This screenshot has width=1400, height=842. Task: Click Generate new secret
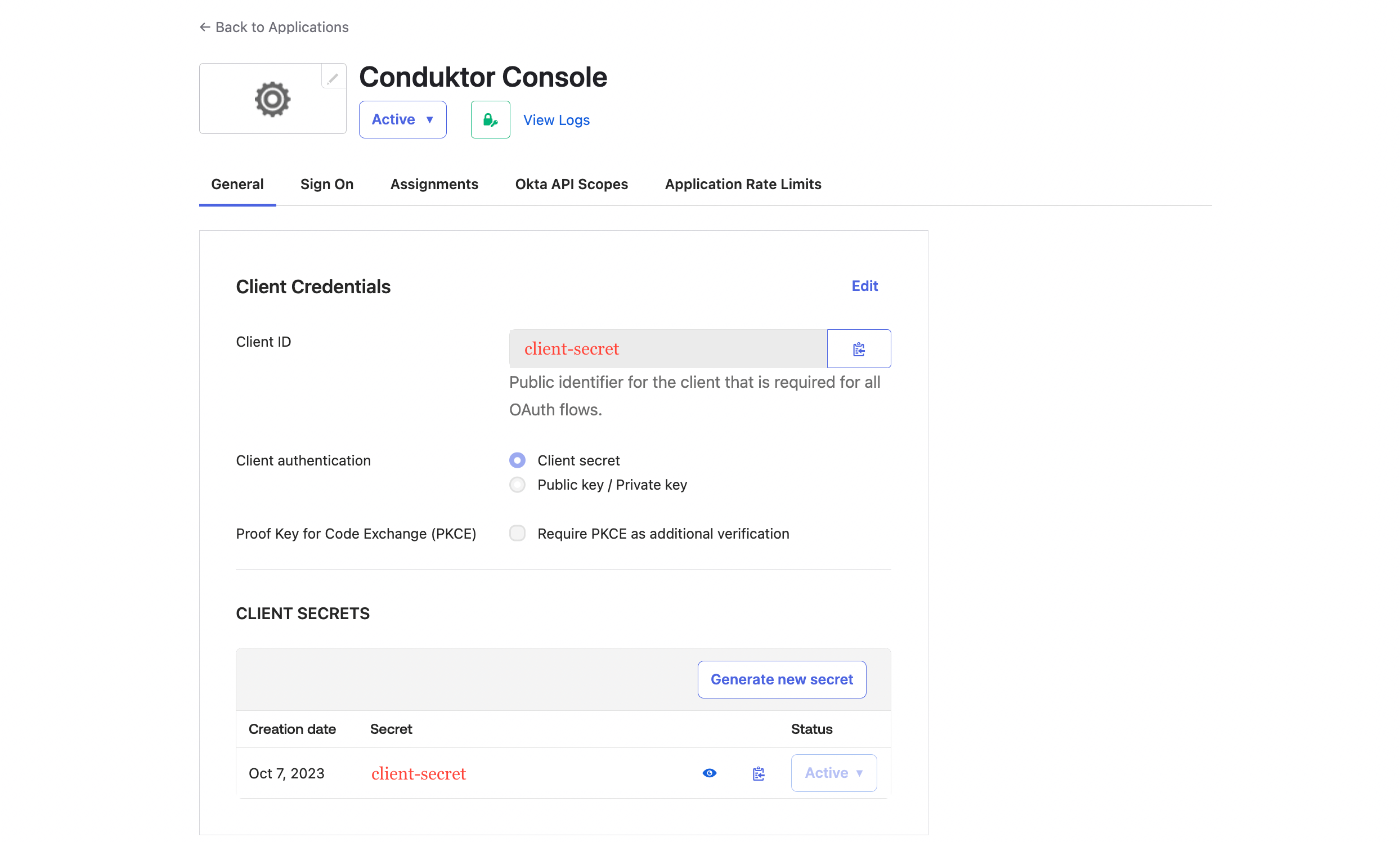(x=782, y=679)
